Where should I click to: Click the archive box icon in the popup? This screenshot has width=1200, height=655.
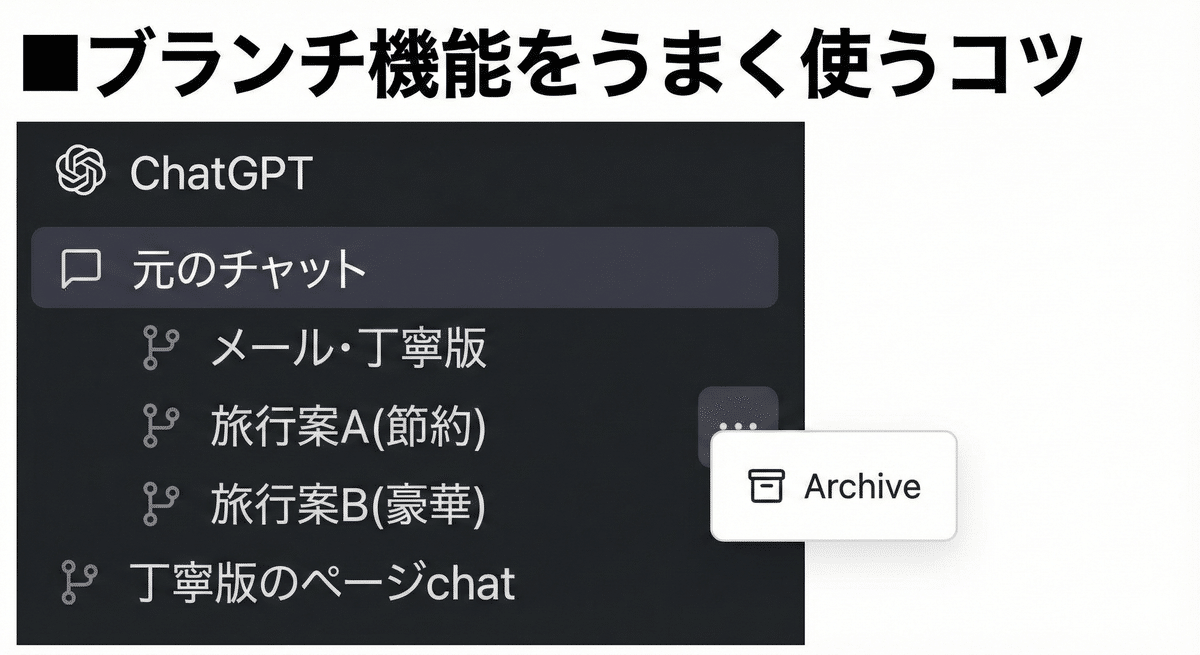(x=765, y=488)
